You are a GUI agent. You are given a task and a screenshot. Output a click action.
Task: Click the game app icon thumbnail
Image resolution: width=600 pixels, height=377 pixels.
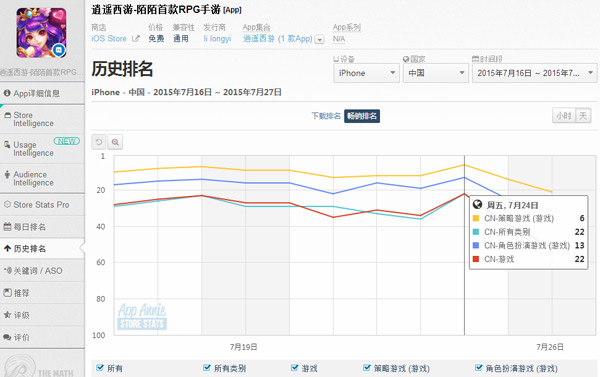coord(41,33)
